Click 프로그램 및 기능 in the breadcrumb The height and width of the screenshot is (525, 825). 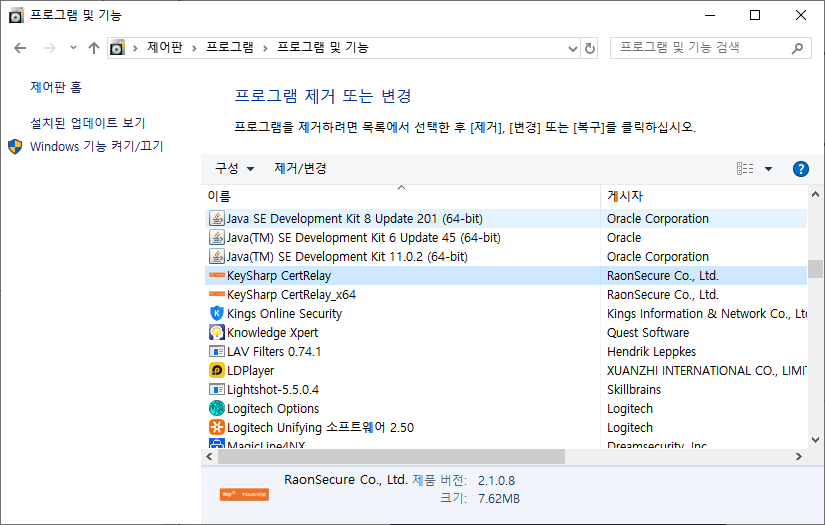tap(323, 47)
